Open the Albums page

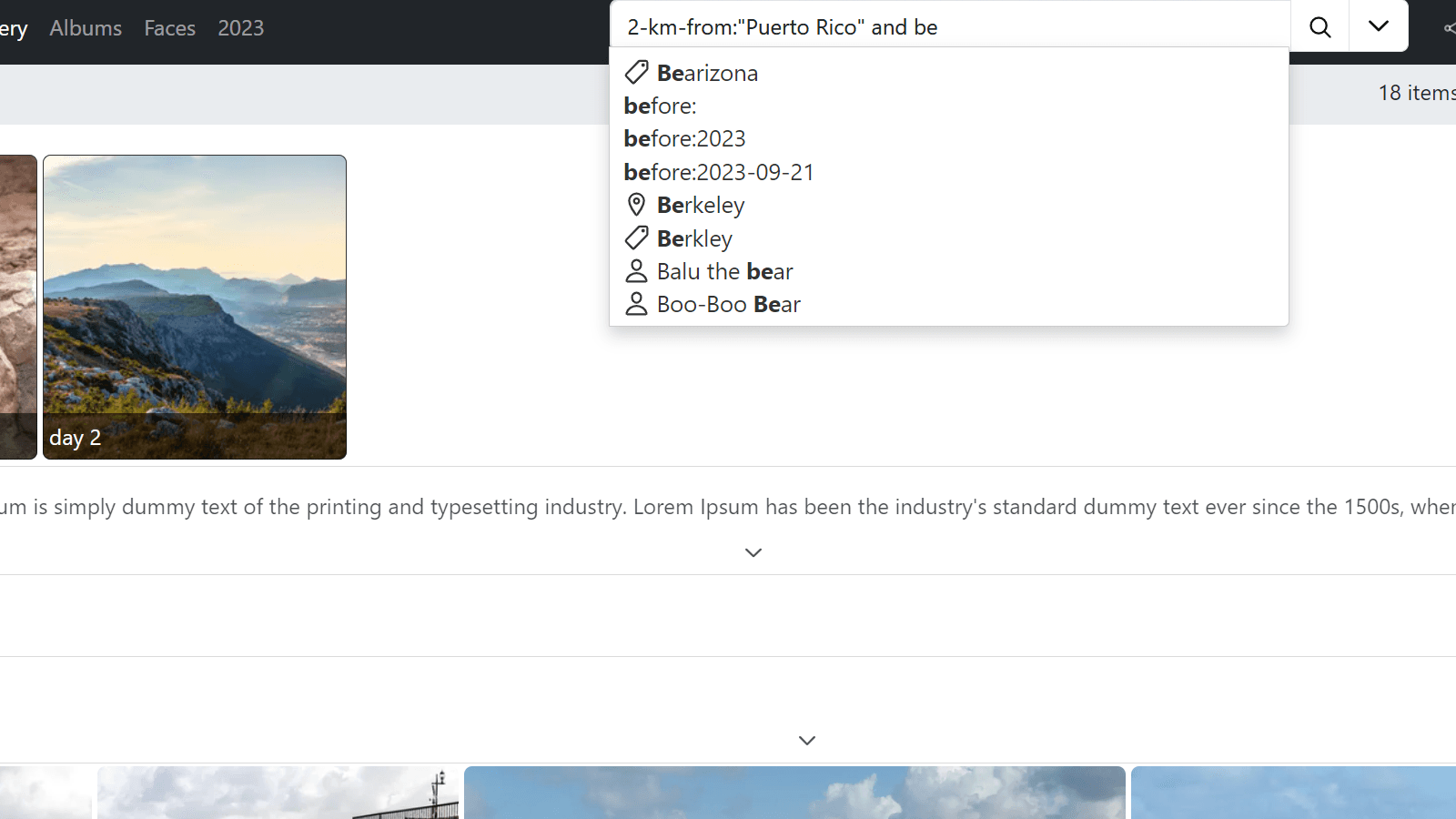click(x=86, y=28)
